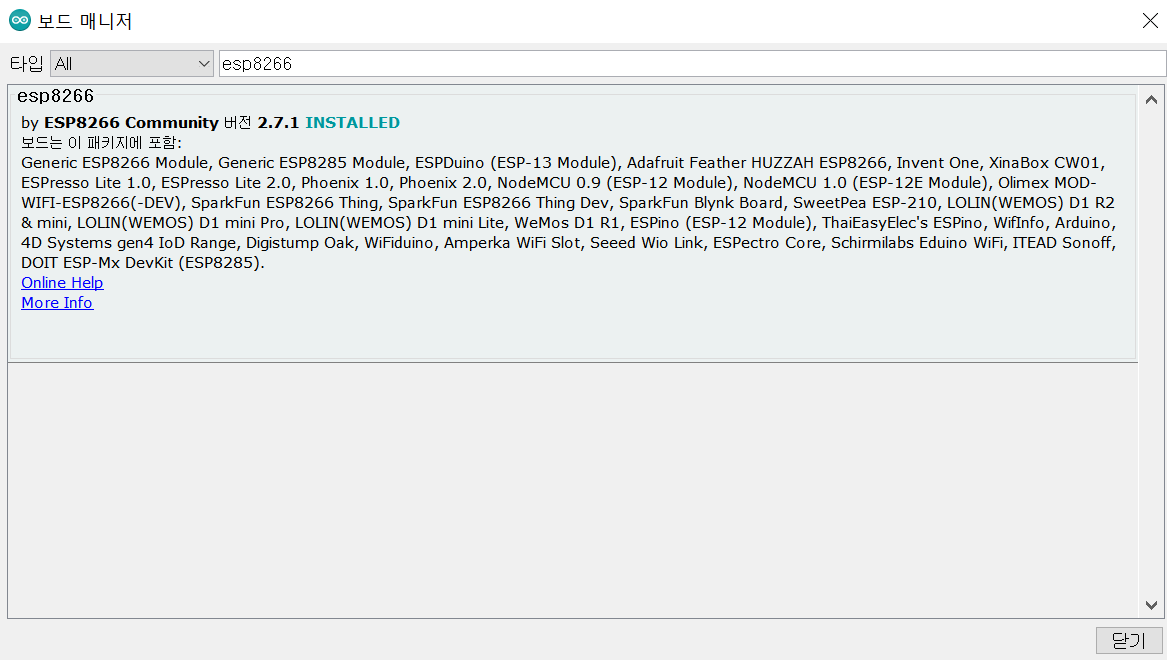Click the INSTALLED status label

coord(352,123)
